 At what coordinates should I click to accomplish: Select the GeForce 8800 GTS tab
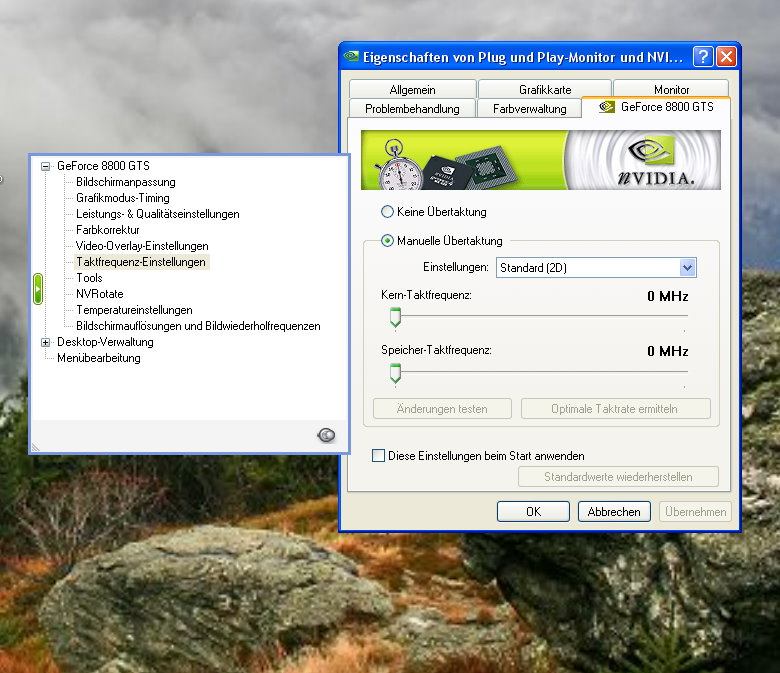pyautogui.click(x=656, y=107)
